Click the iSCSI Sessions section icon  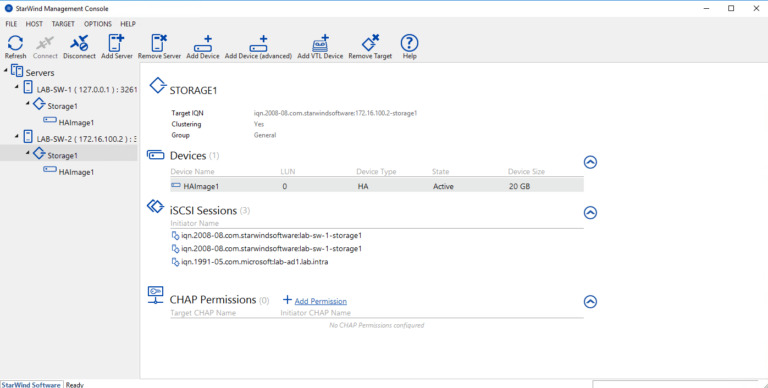(x=155, y=206)
